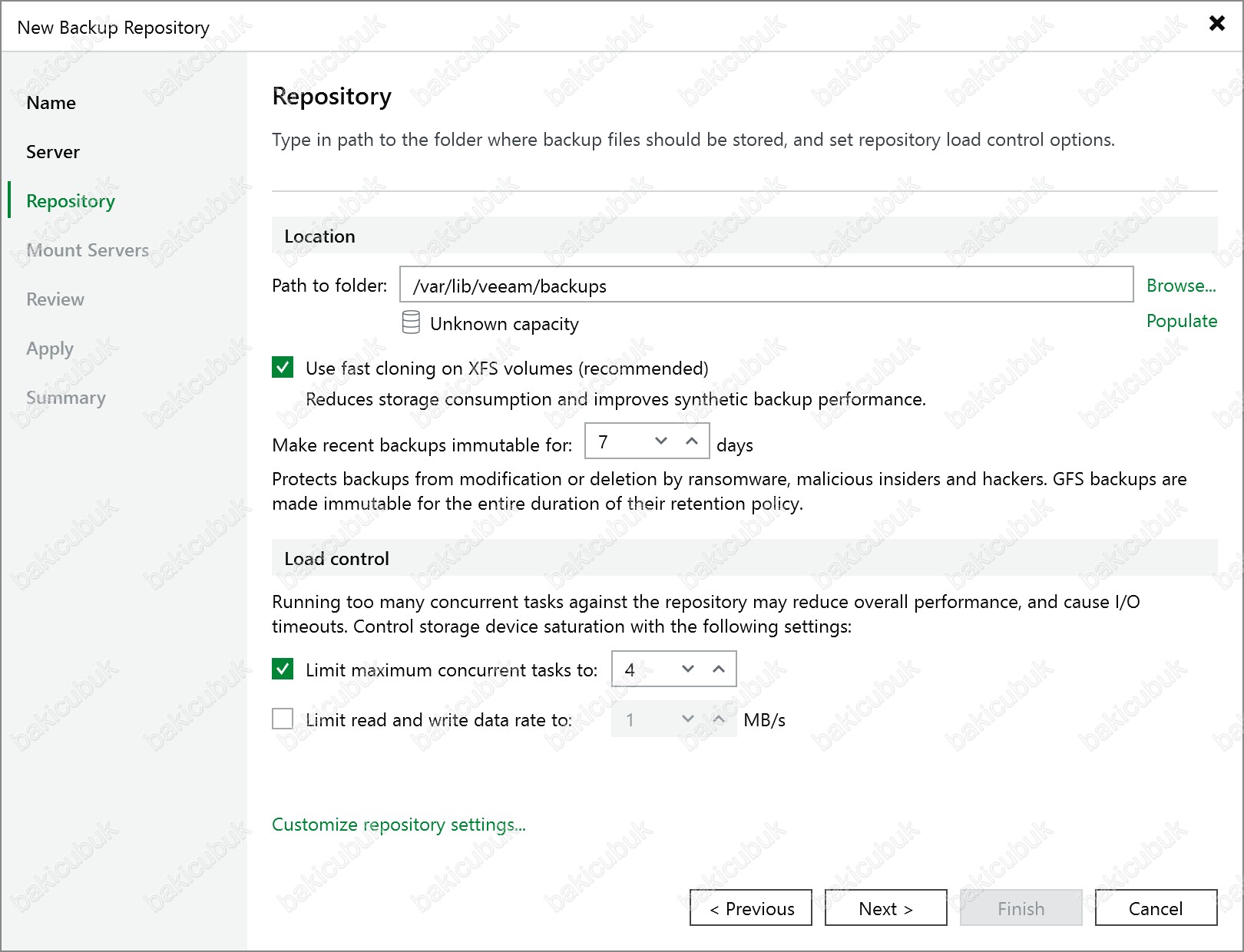Increase immutable days with up arrow

point(692,441)
